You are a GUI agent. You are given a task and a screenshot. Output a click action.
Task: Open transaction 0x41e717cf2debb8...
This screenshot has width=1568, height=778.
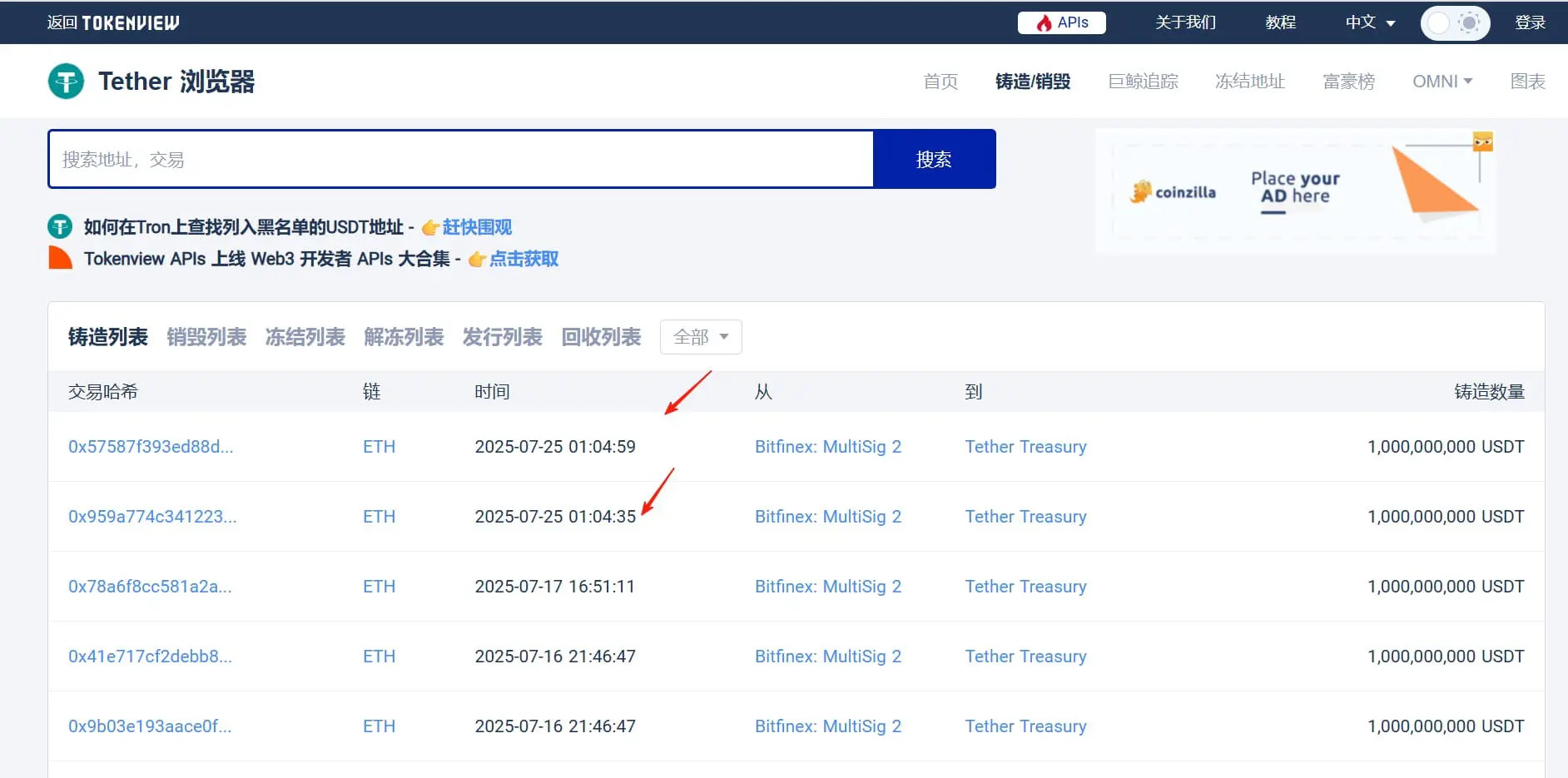tap(150, 657)
